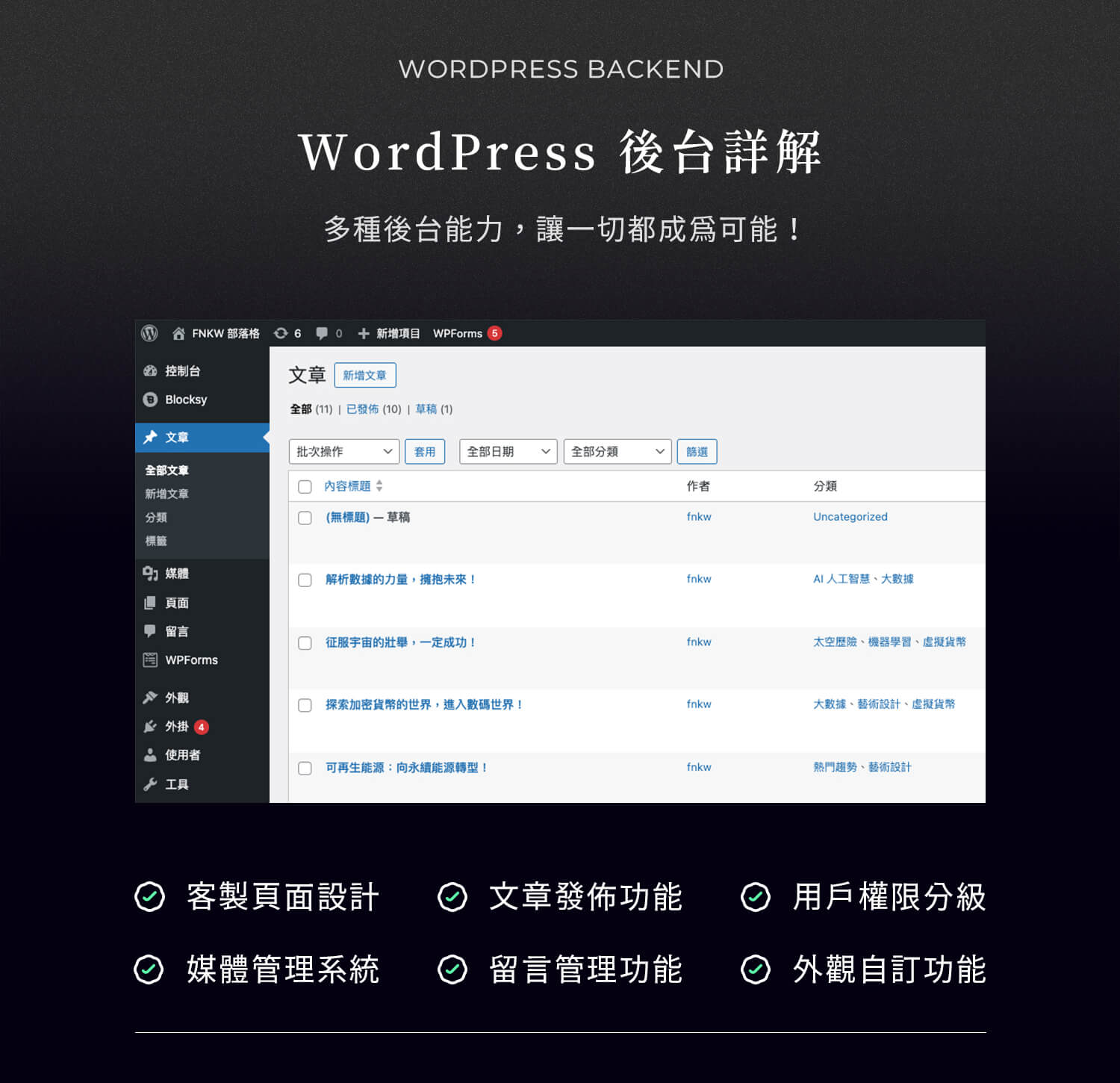Open the updates icon showing 6
1120x1083 pixels.
(x=281, y=333)
